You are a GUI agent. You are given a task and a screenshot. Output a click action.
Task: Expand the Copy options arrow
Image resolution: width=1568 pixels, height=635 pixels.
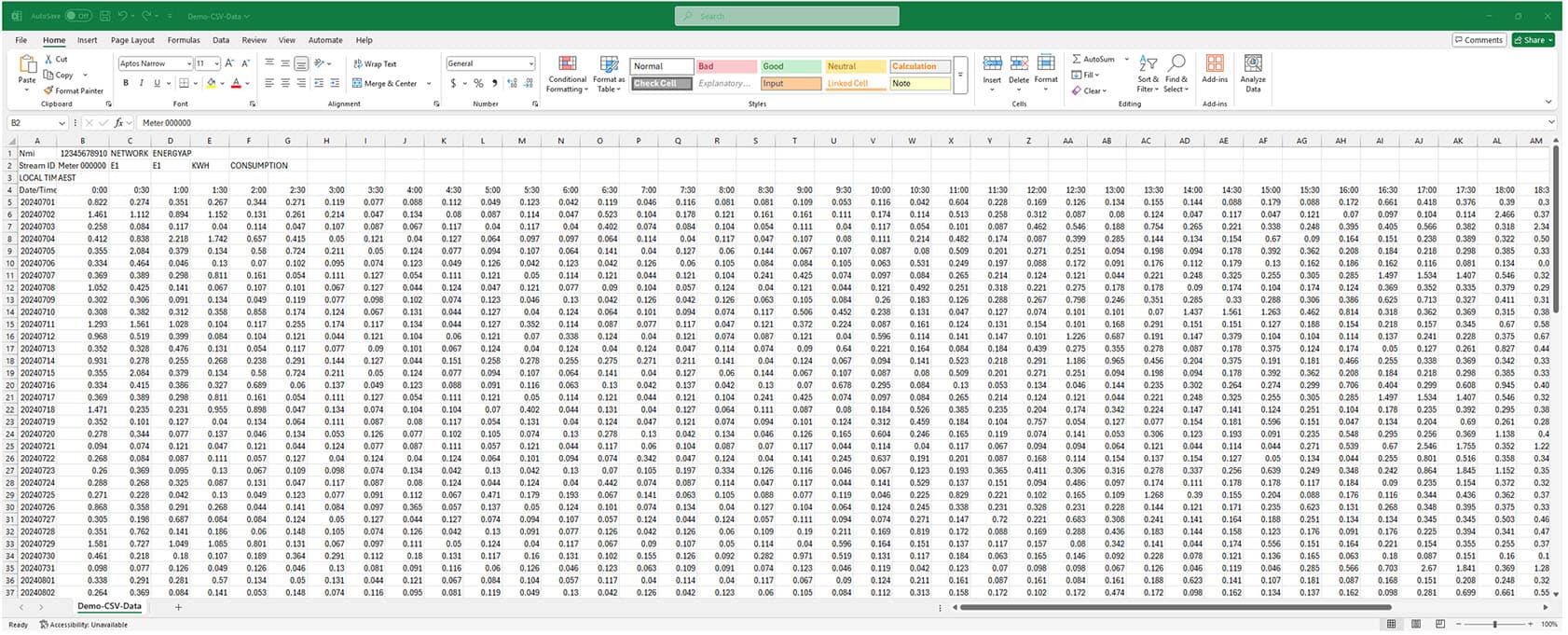85,75
